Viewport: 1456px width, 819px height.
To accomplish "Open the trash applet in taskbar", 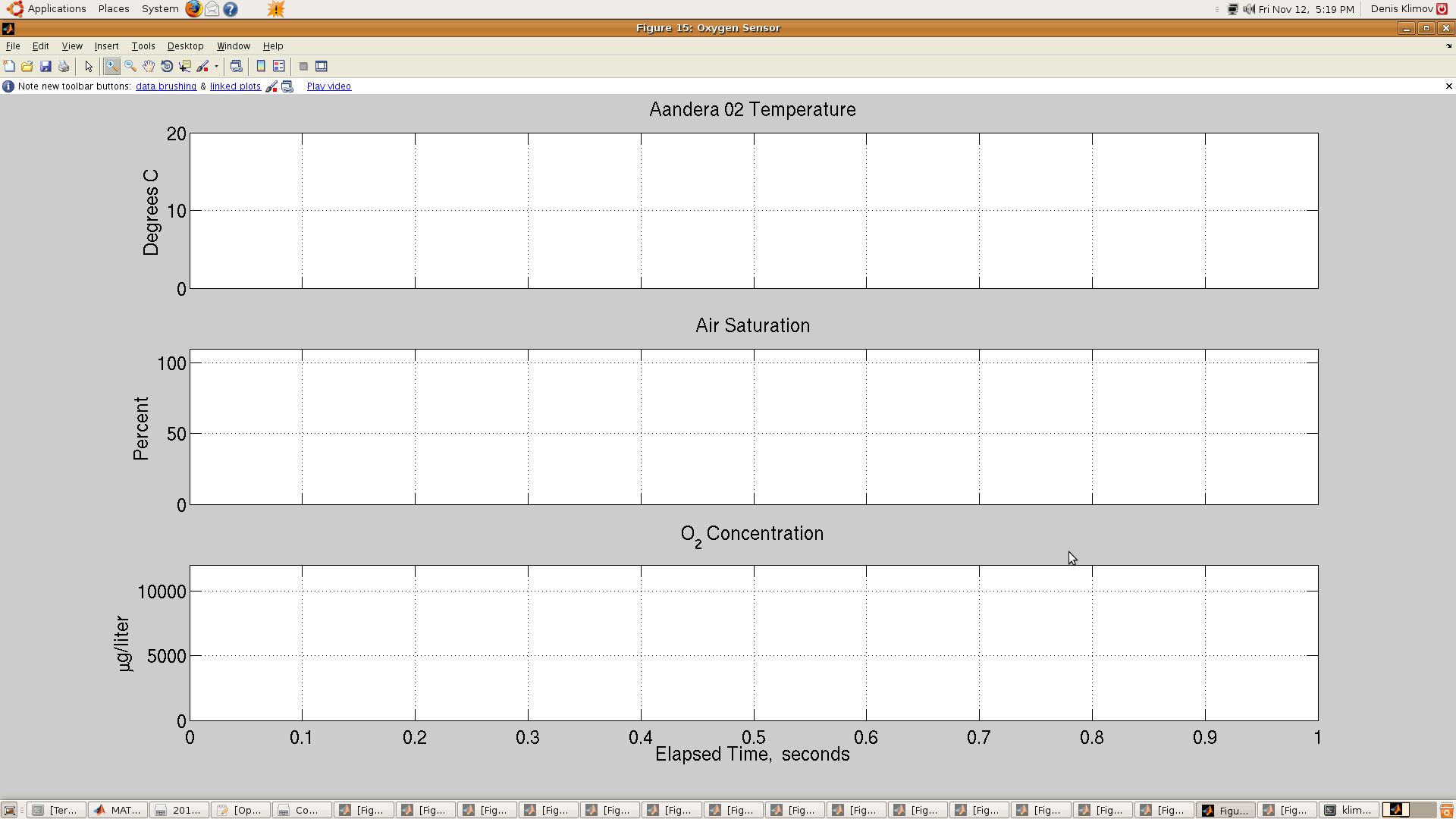I will pos(1446,811).
